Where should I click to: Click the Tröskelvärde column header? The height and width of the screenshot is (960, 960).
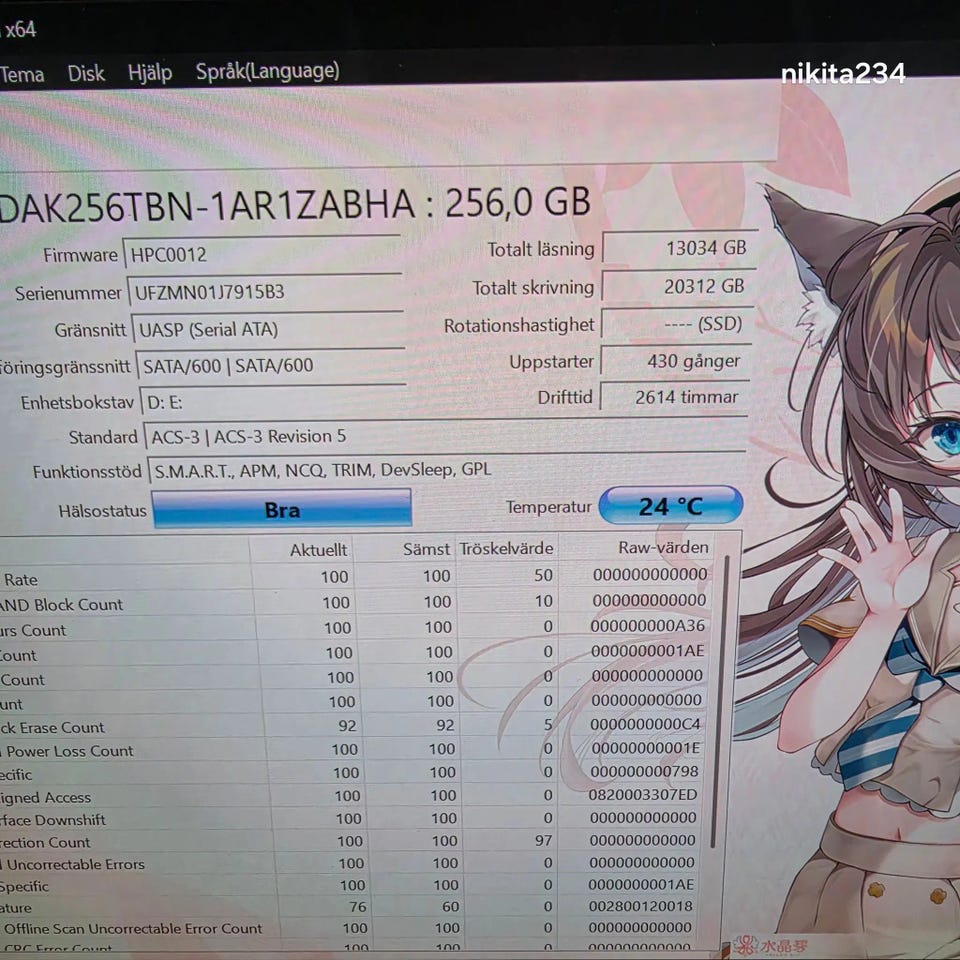pos(506,548)
